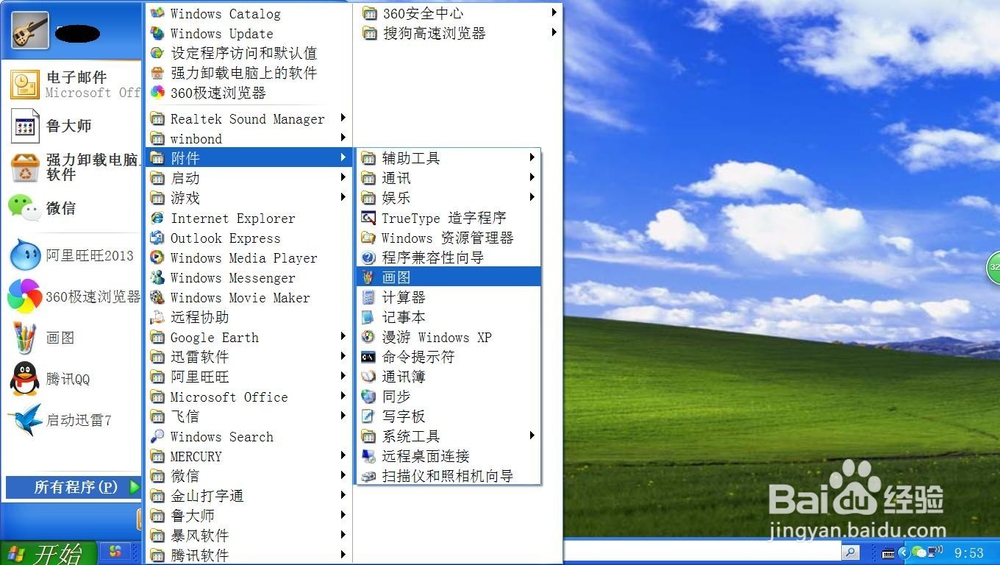
Task: Open 电子邮件 Microsoft Office entry
Action: (x=73, y=85)
